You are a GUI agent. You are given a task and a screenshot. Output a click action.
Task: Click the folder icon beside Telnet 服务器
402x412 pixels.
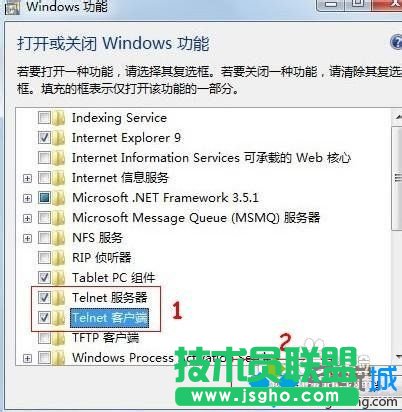pyautogui.click(x=59, y=298)
